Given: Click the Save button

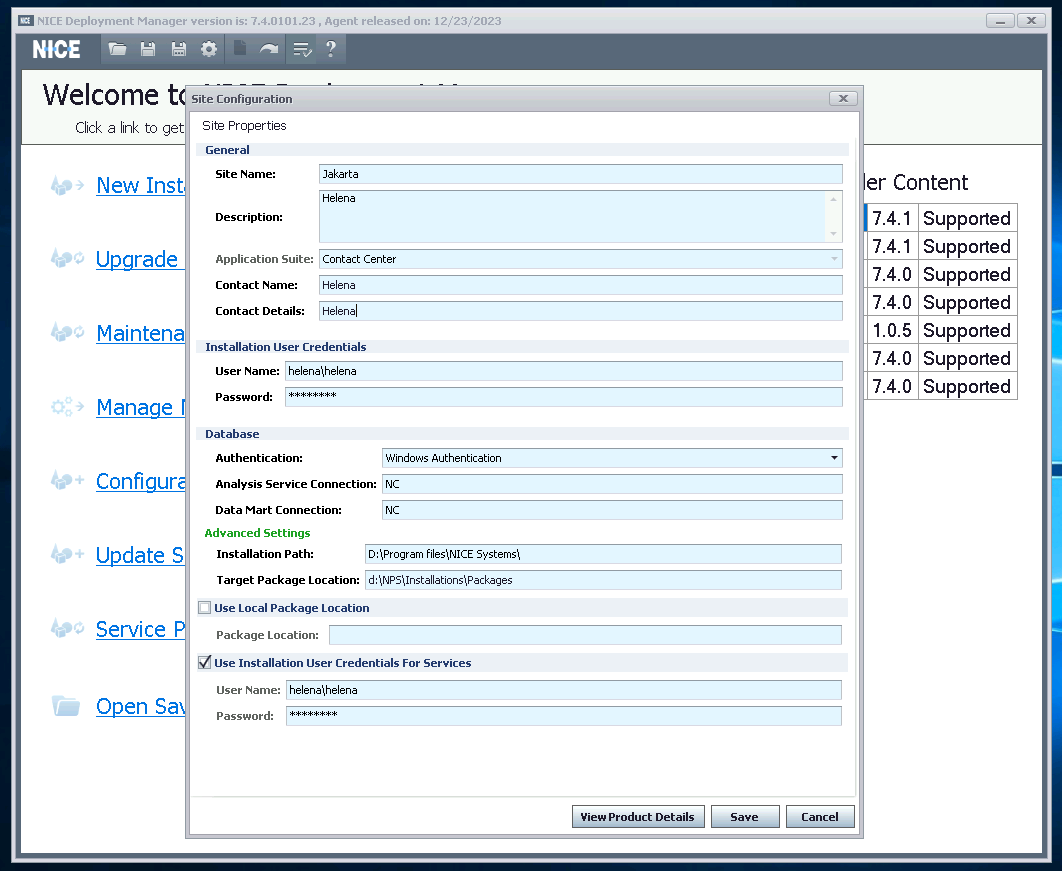Looking at the screenshot, I should click(744, 817).
